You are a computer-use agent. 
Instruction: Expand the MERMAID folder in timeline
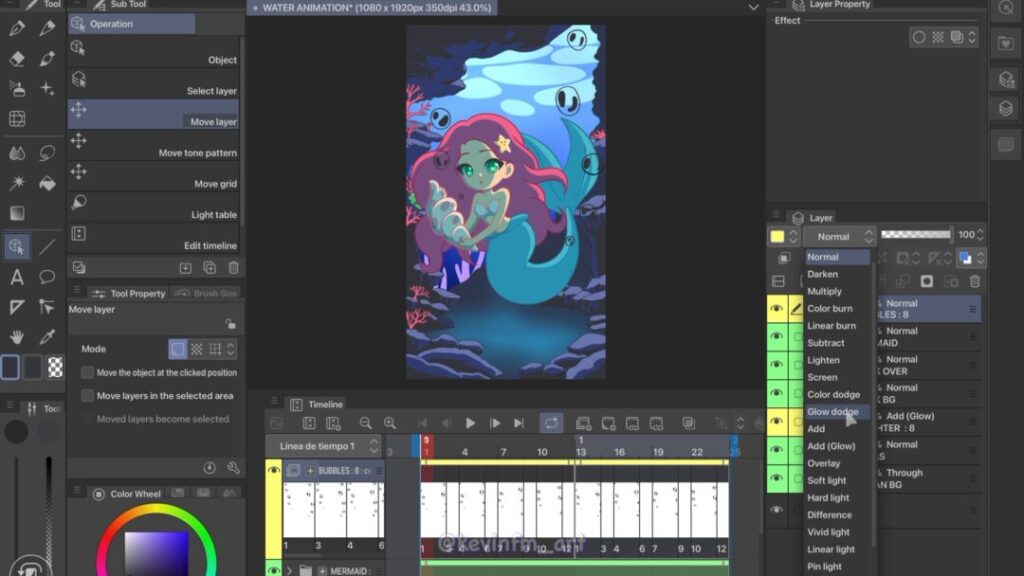(x=289, y=571)
